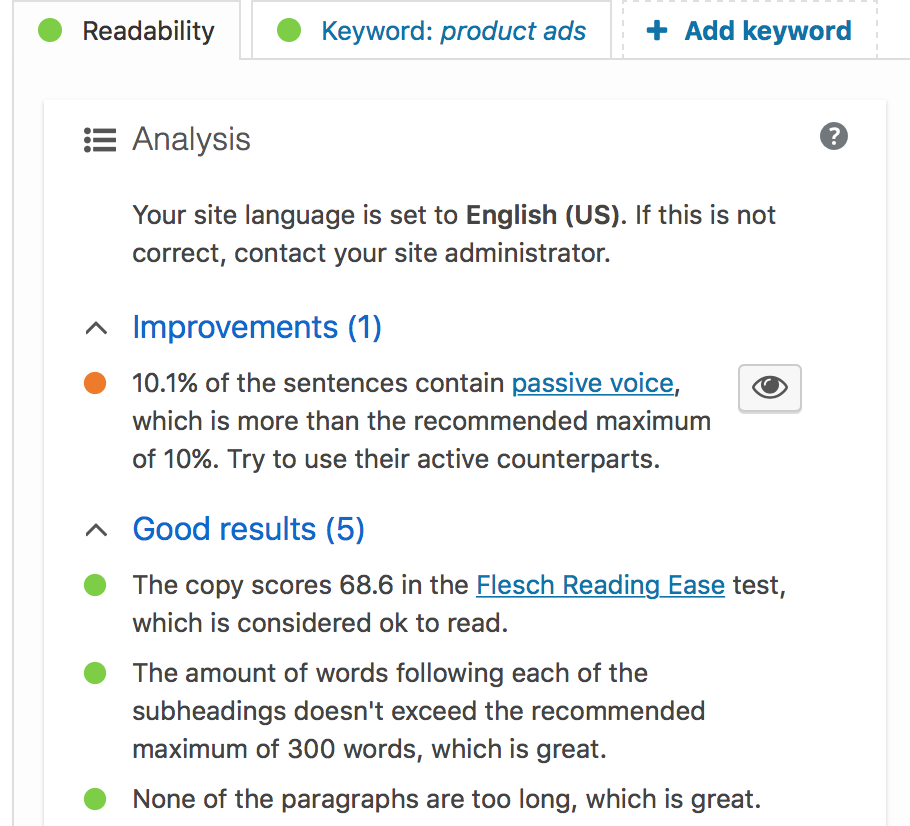This screenshot has height=826, width=910.
Task: Toggle the eye button to highlight passive voice
Action: (x=769, y=388)
